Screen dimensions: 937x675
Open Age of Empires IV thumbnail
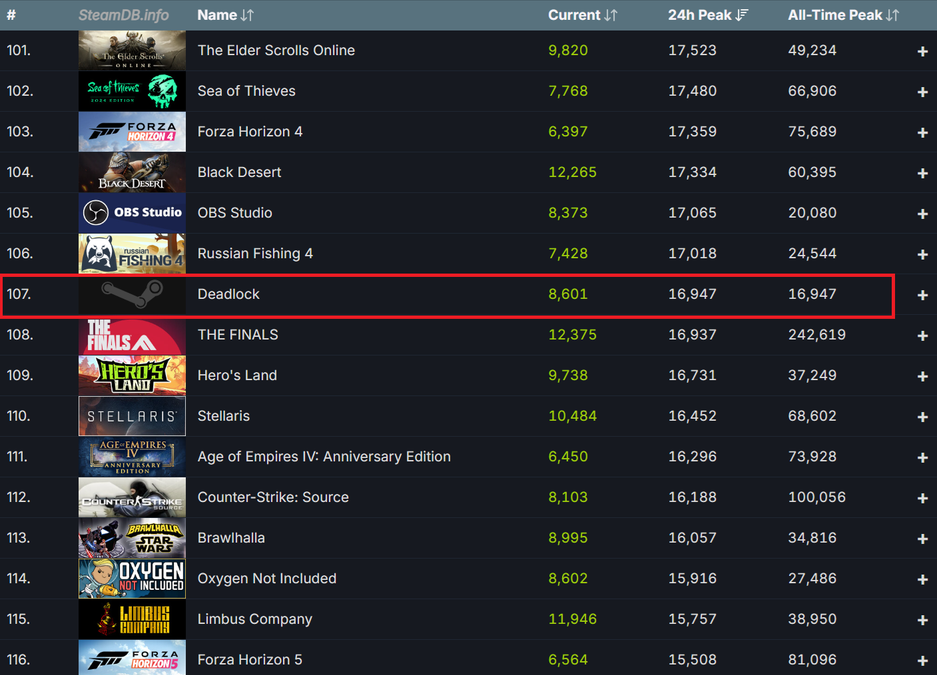coord(132,456)
